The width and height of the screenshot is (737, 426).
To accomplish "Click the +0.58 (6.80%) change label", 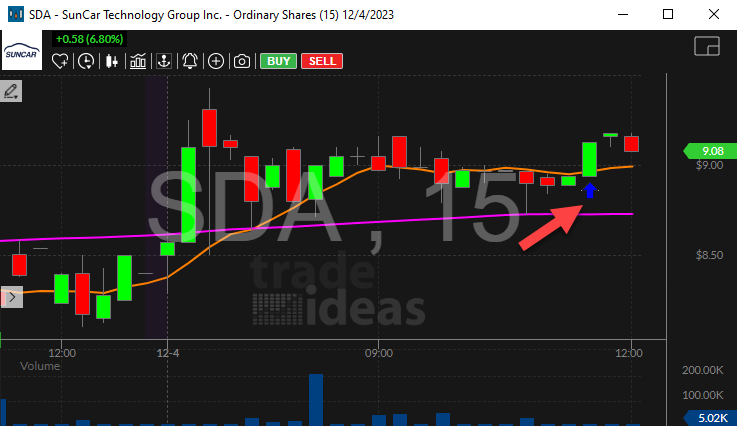I will [x=89, y=39].
